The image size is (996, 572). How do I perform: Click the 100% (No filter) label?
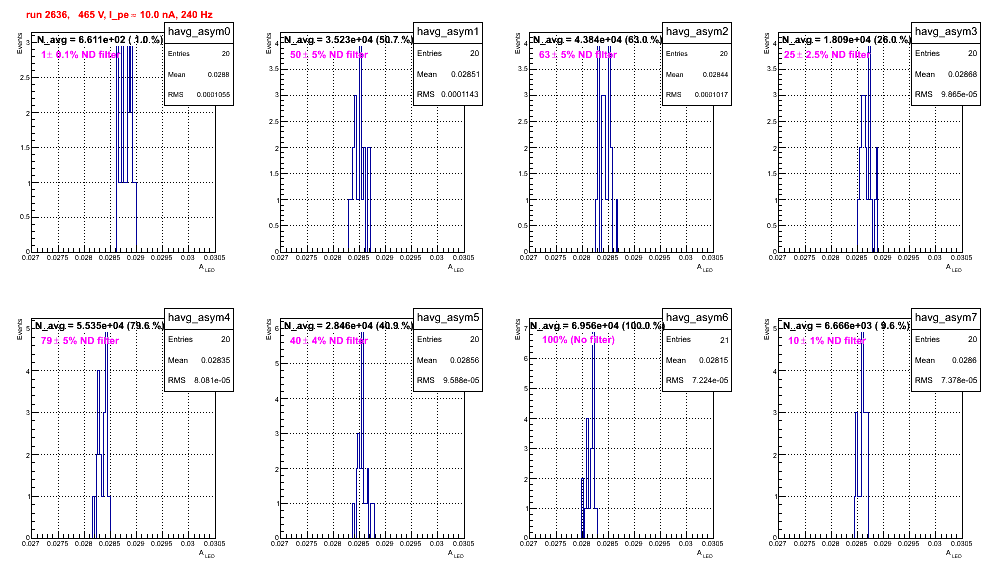(579, 340)
